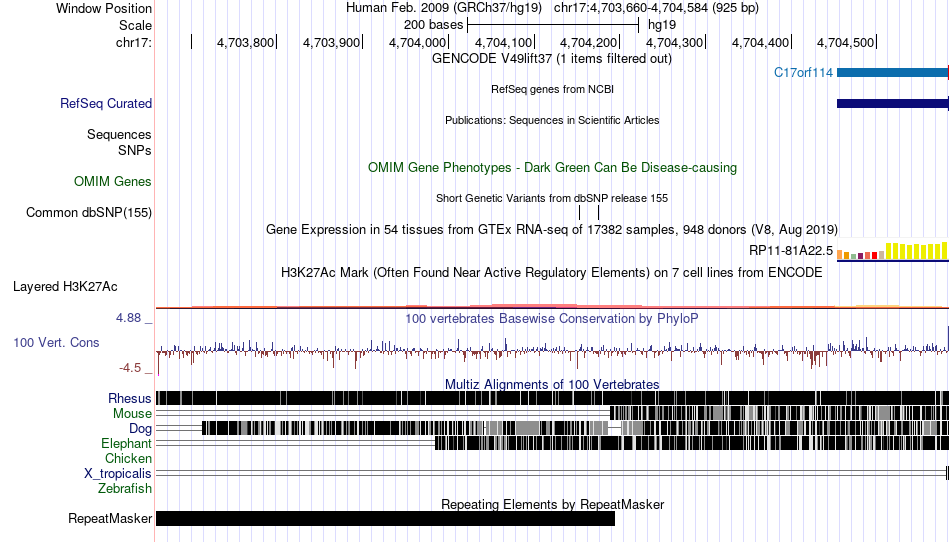Click the 4,703,800 ruler position
Image resolution: width=950 pixels, height=542 pixels.
(245, 42)
